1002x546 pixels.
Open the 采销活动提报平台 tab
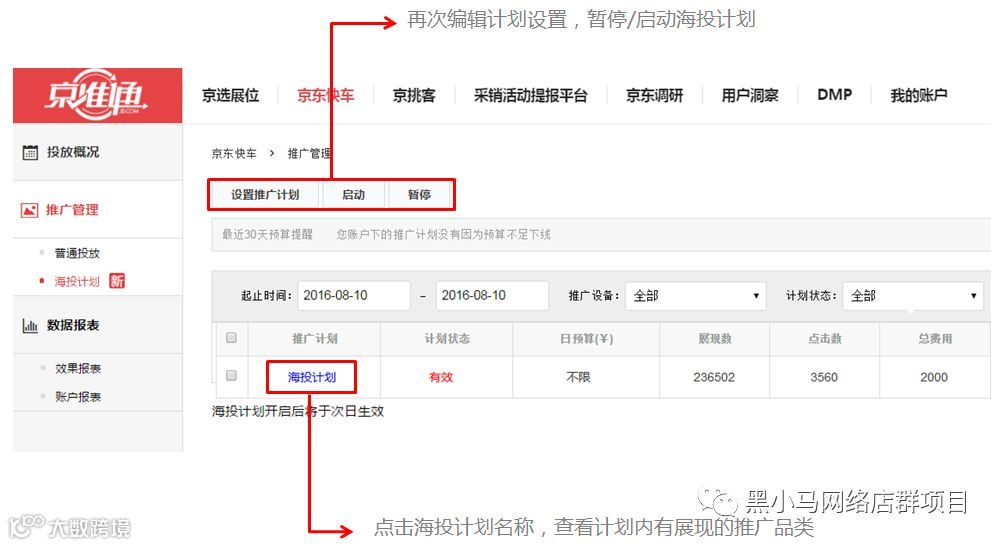click(x=530, y=95)
